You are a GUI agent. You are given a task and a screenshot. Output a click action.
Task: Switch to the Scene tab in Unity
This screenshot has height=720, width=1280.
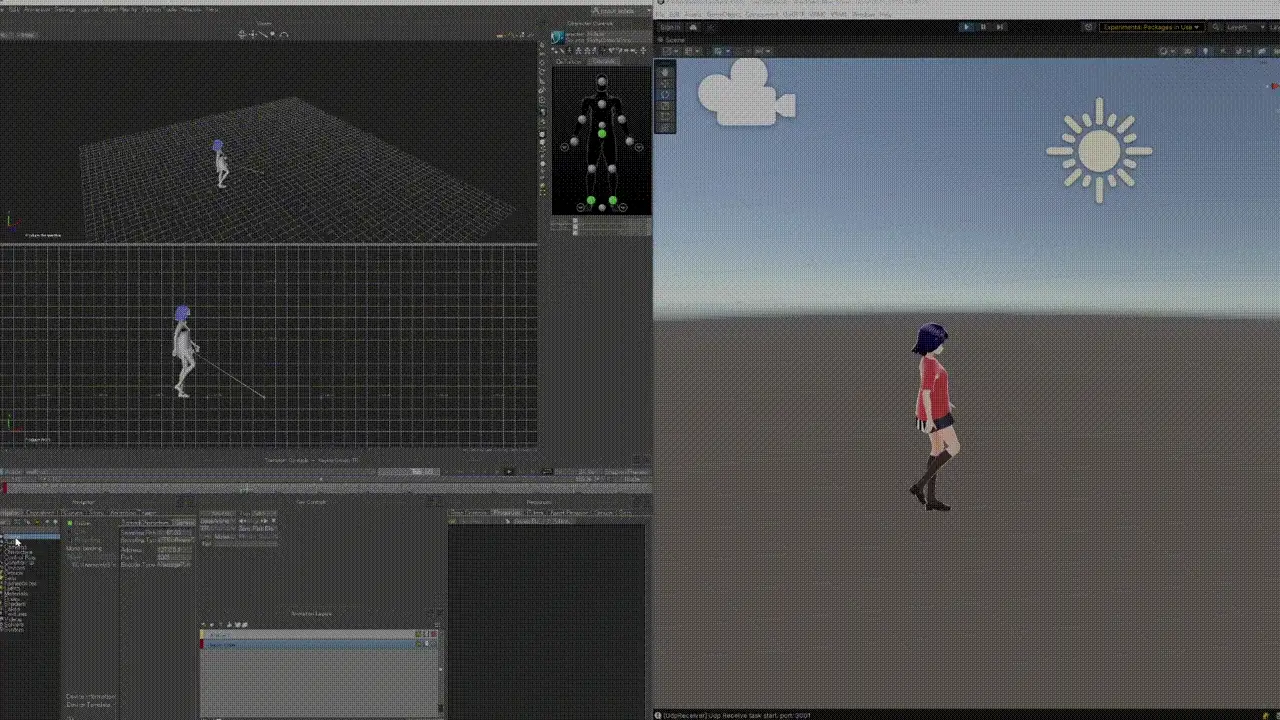pyautogui.click(x=675, y=39)
